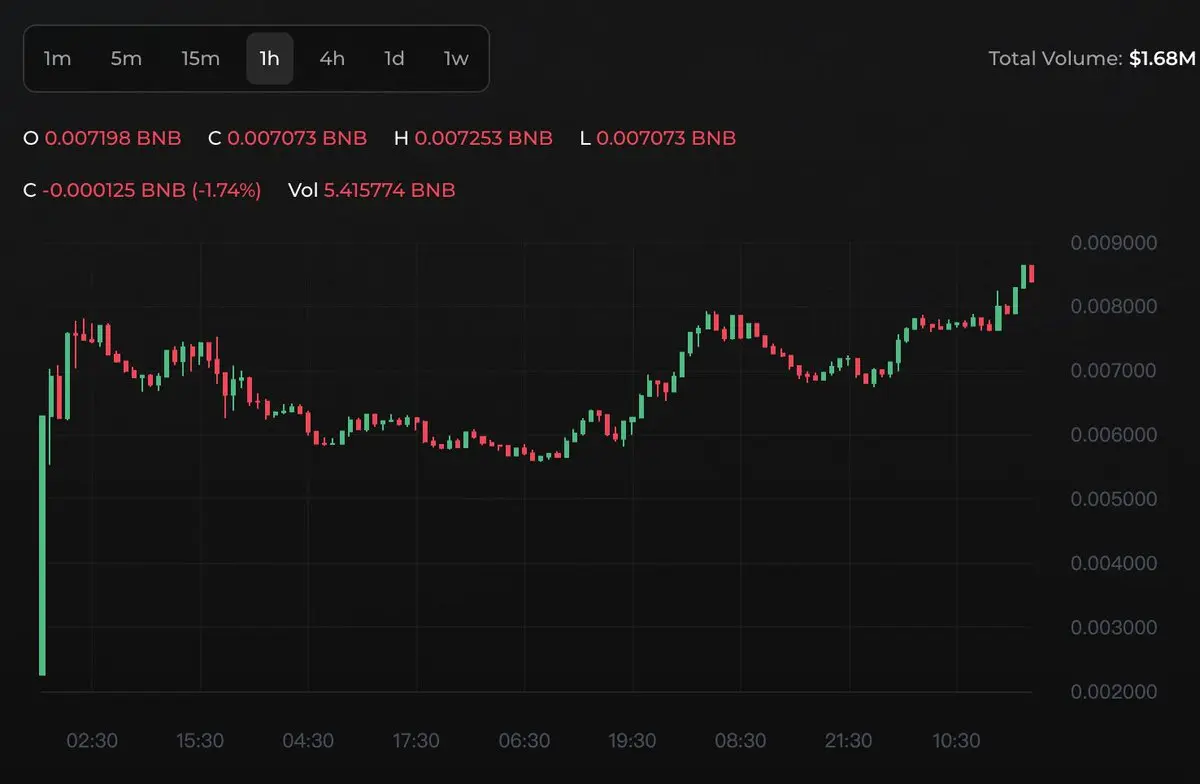Click the 10:30 time axis label

point(956,741)
